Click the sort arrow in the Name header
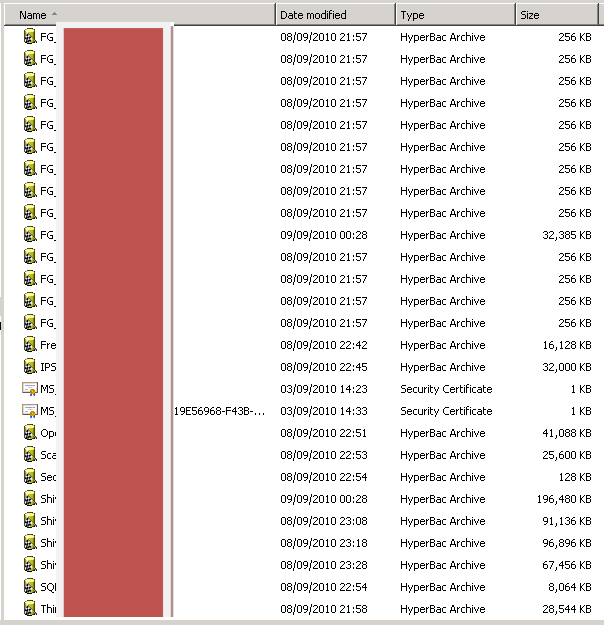Screen dimensions: 604x625 (54, 15)
